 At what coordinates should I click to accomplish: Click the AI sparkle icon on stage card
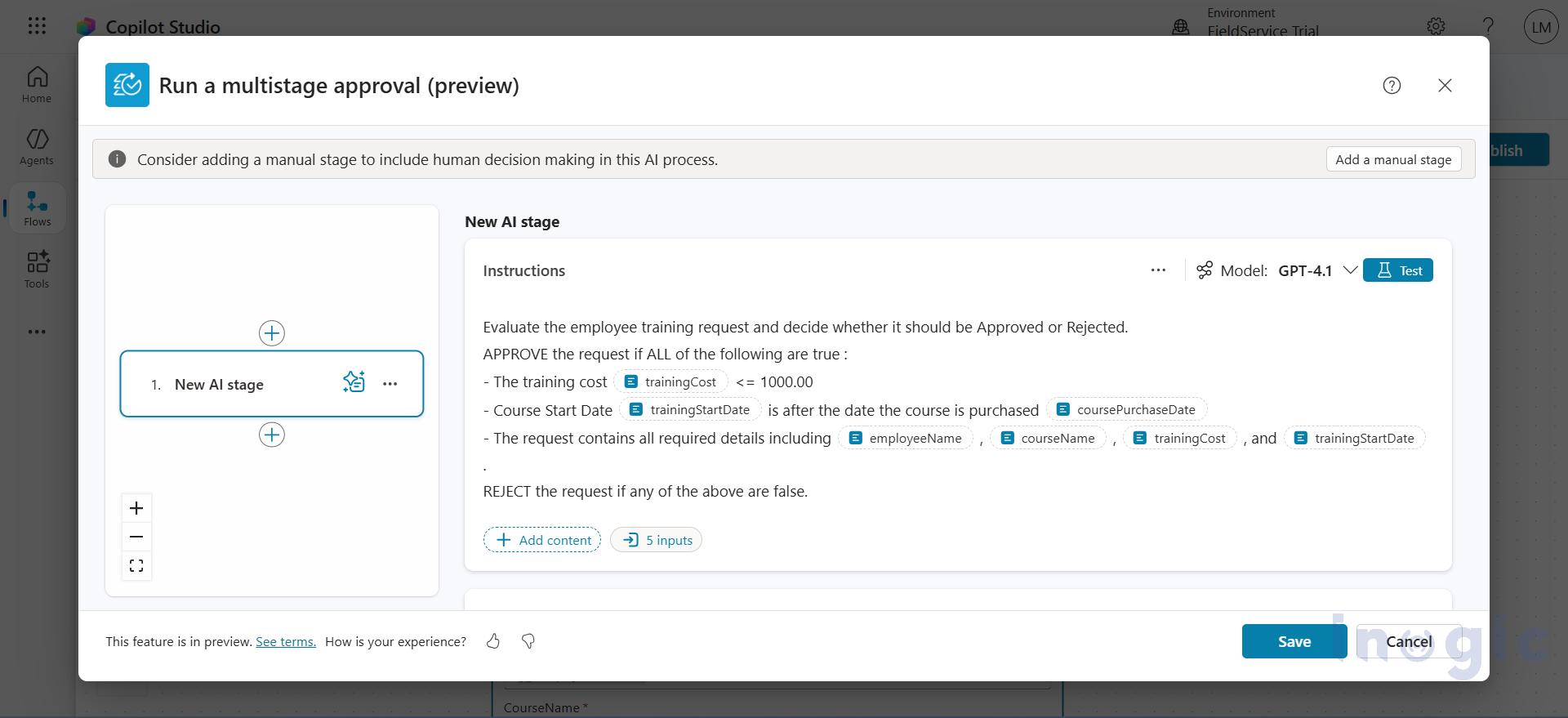tap(354, 382)
